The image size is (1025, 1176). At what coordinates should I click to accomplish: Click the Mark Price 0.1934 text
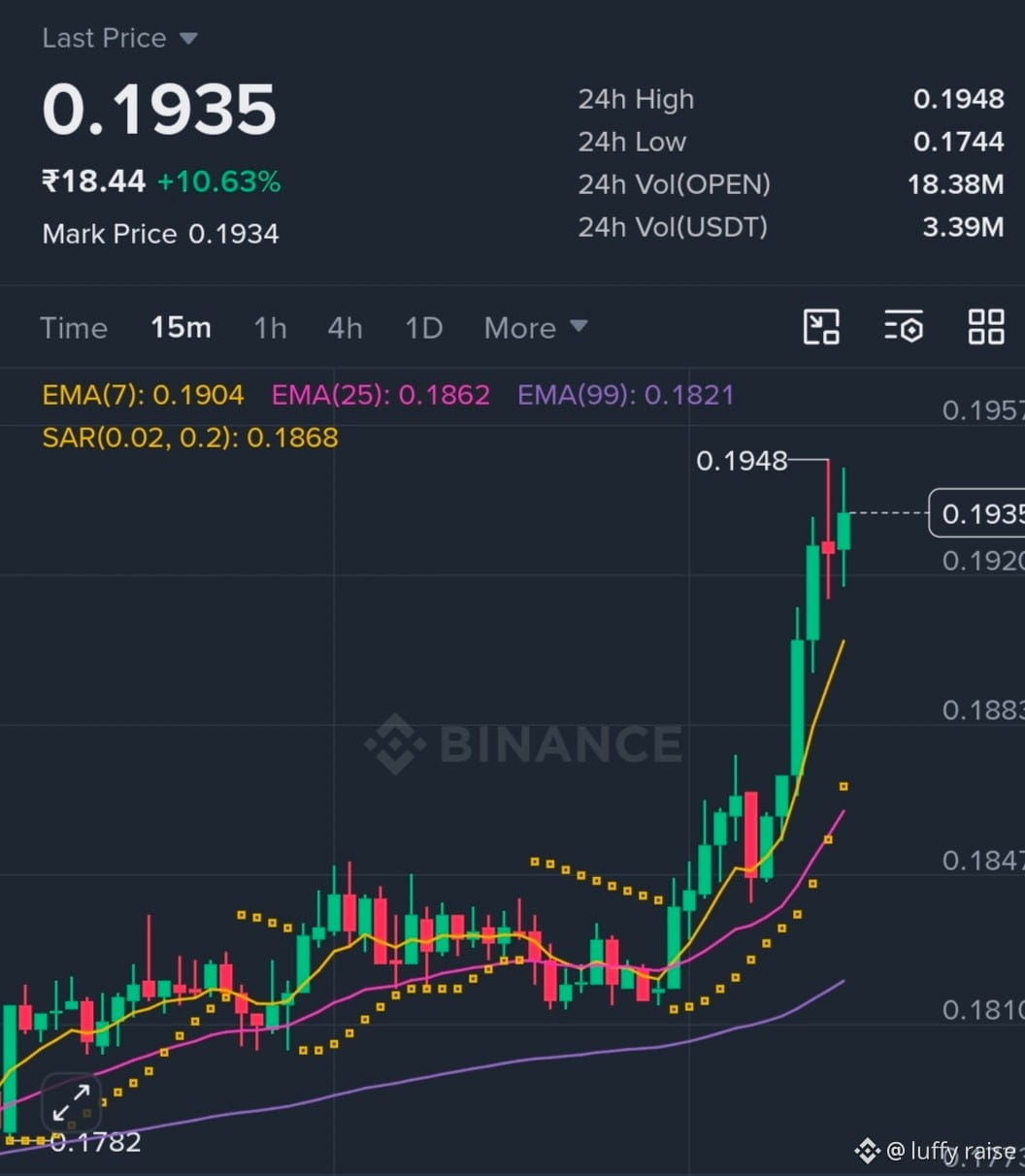(x=160, y=234)
